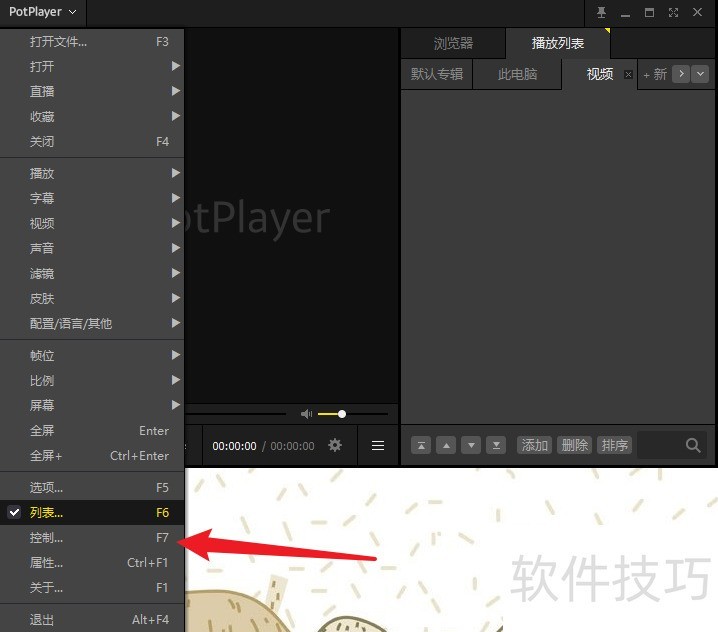
Task: Open the playlist tabs dropdown arrow
Action: [700, 74]
